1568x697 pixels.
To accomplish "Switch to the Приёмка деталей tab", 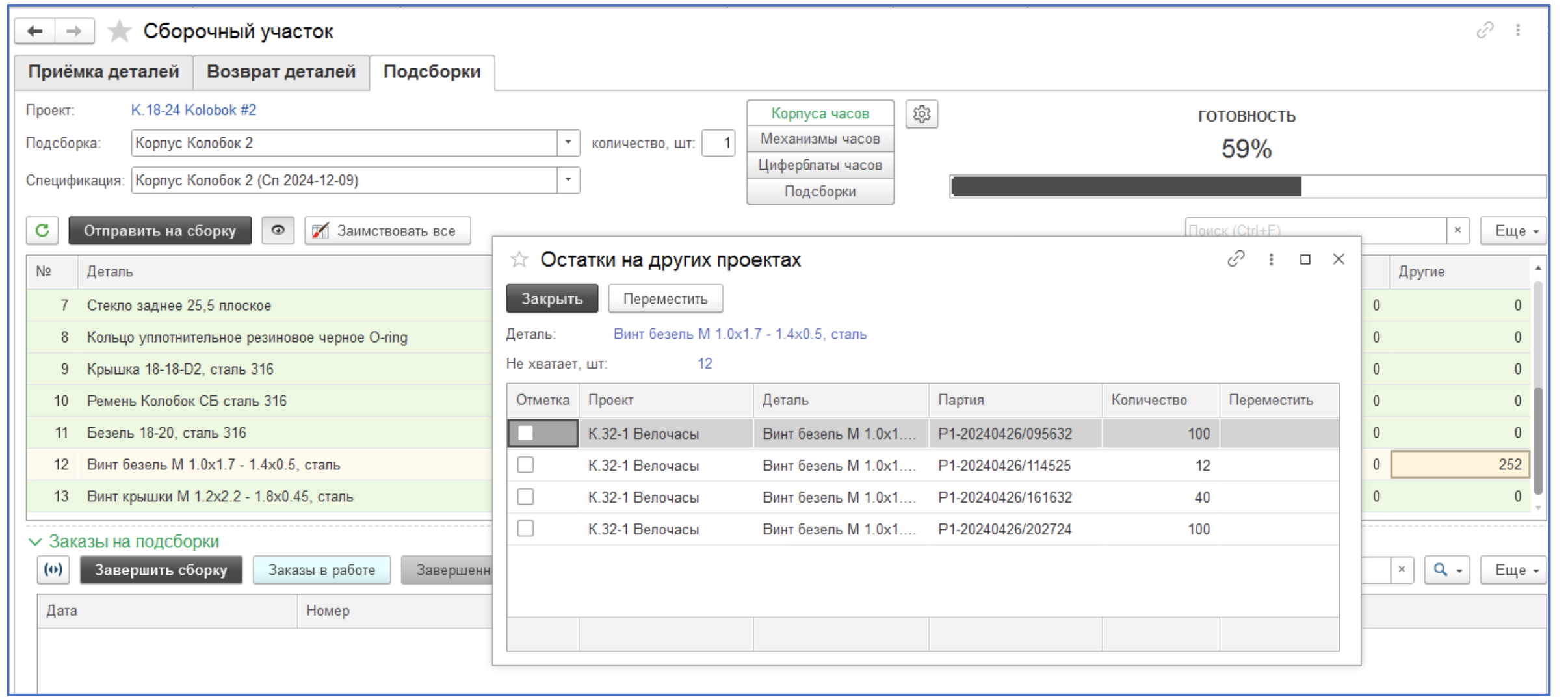I will coord(103,72).
